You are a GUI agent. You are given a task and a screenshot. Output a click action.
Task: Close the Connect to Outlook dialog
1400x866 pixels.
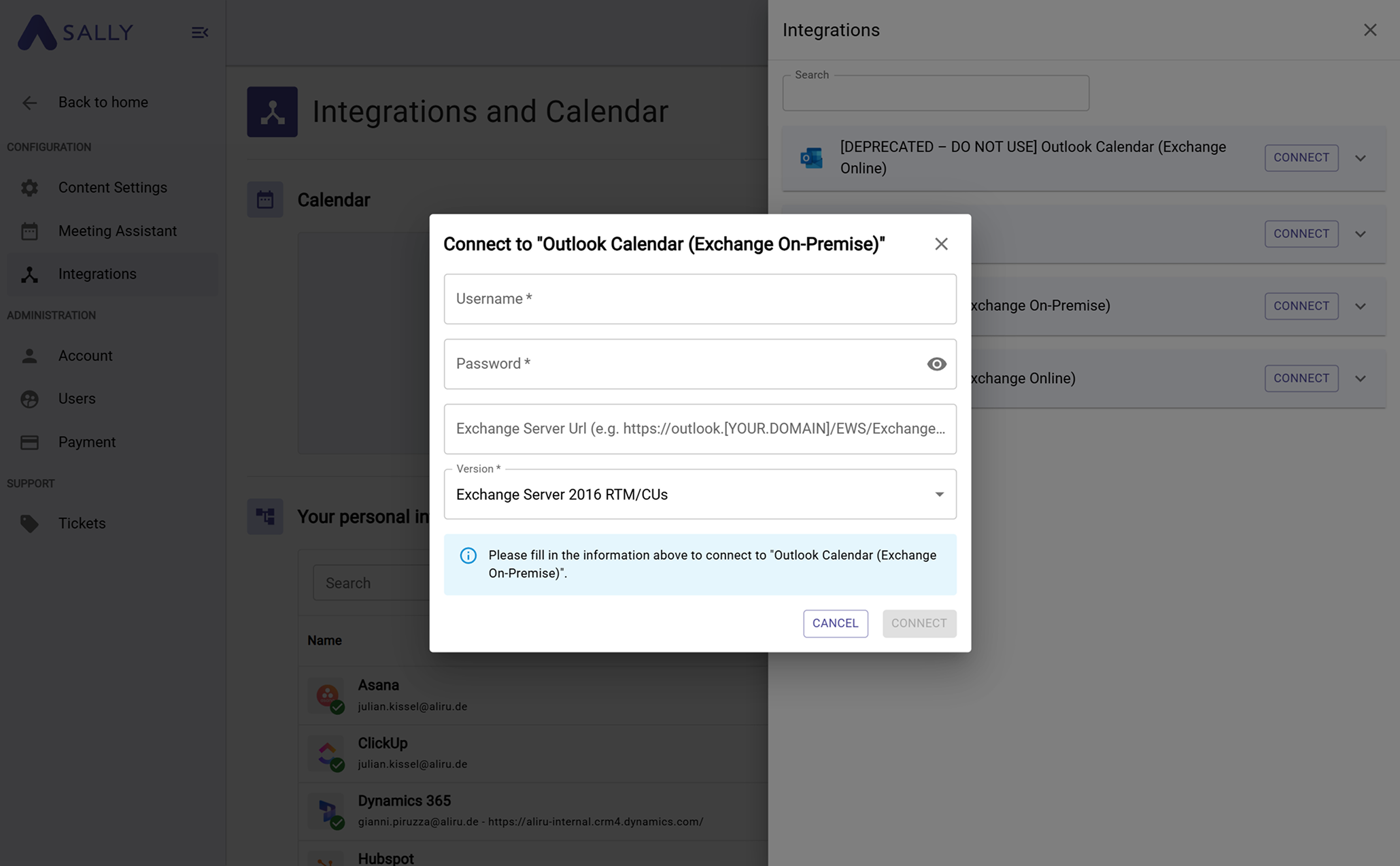pos(940,244)
